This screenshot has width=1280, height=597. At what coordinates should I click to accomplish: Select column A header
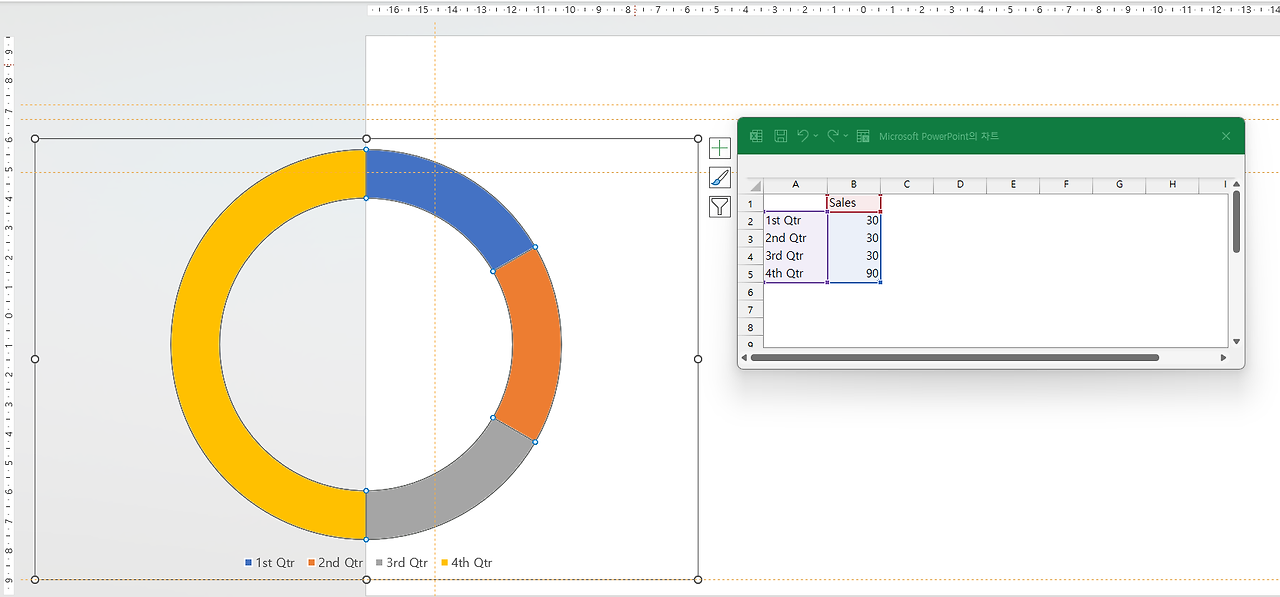795,184
